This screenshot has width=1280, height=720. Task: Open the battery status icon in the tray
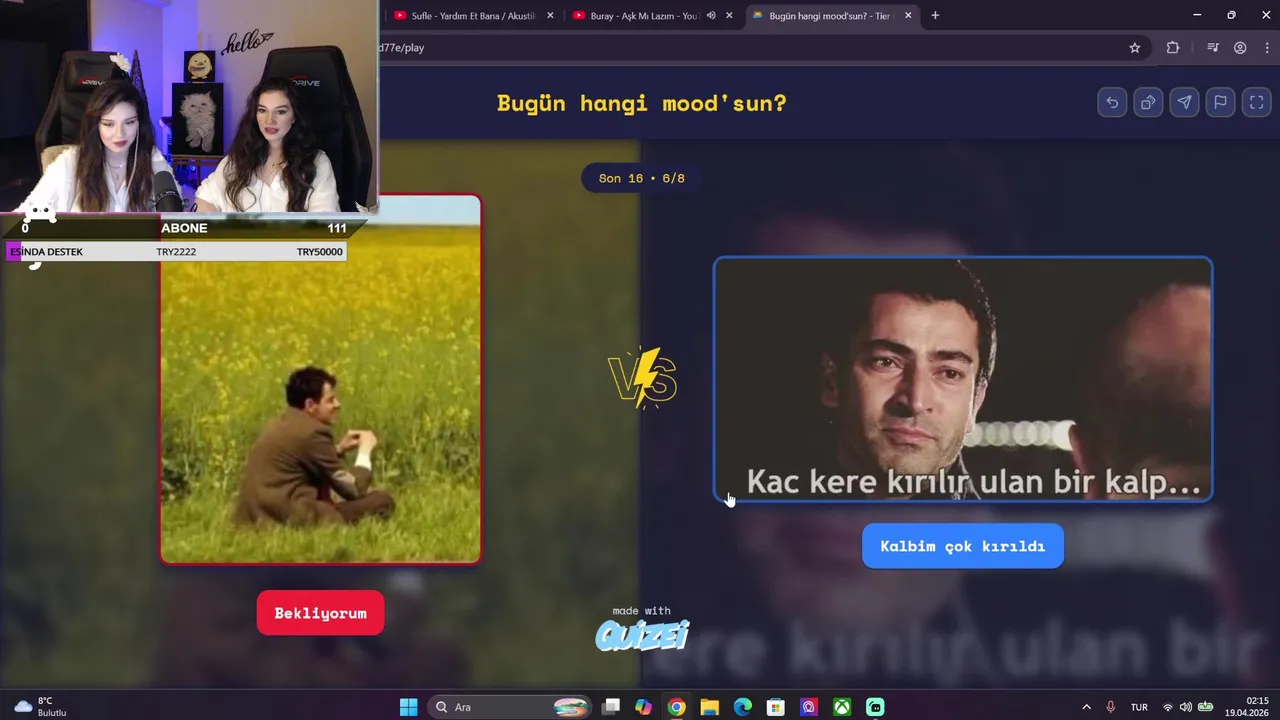pos(1206,707)
